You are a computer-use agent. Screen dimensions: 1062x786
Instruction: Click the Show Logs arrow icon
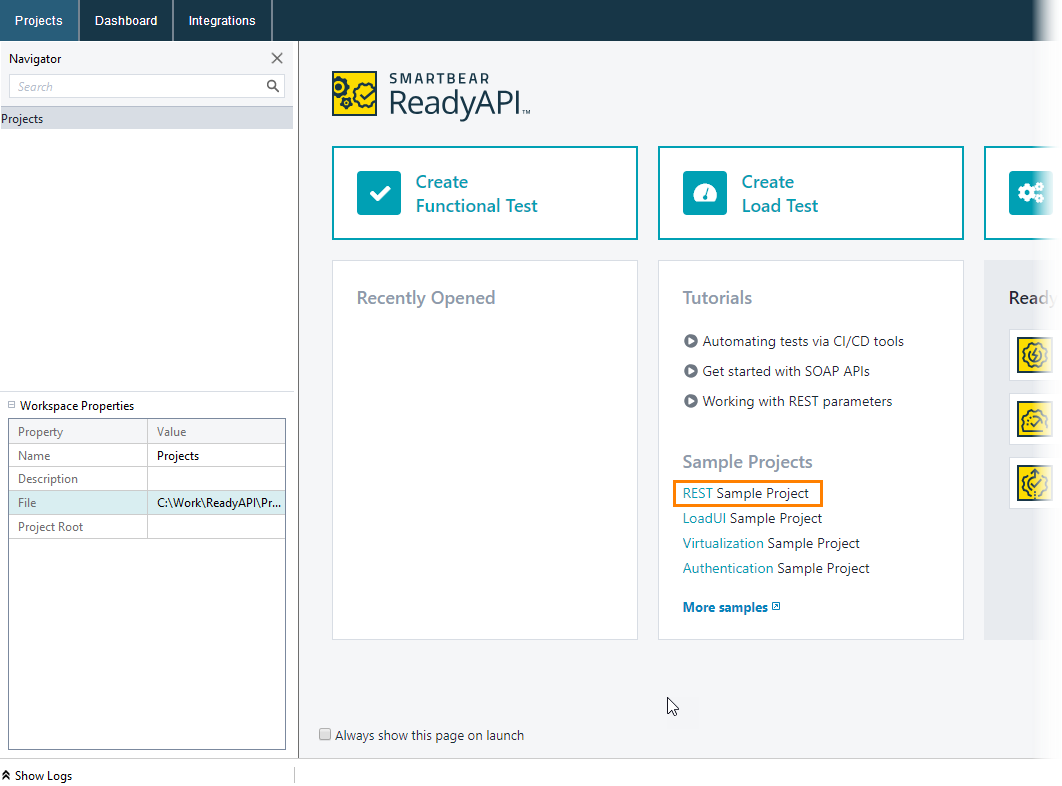pos(6,774)
